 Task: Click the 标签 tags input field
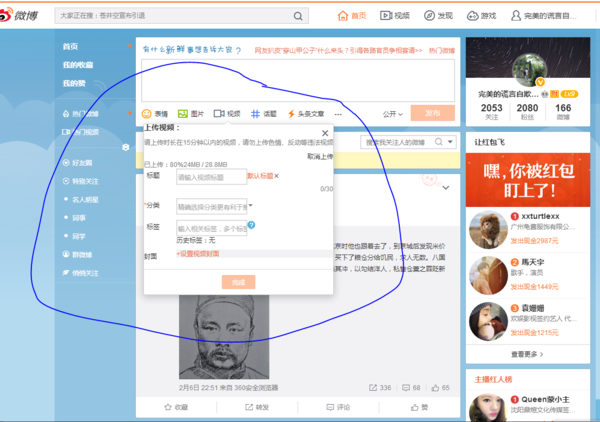click(212, 228)
